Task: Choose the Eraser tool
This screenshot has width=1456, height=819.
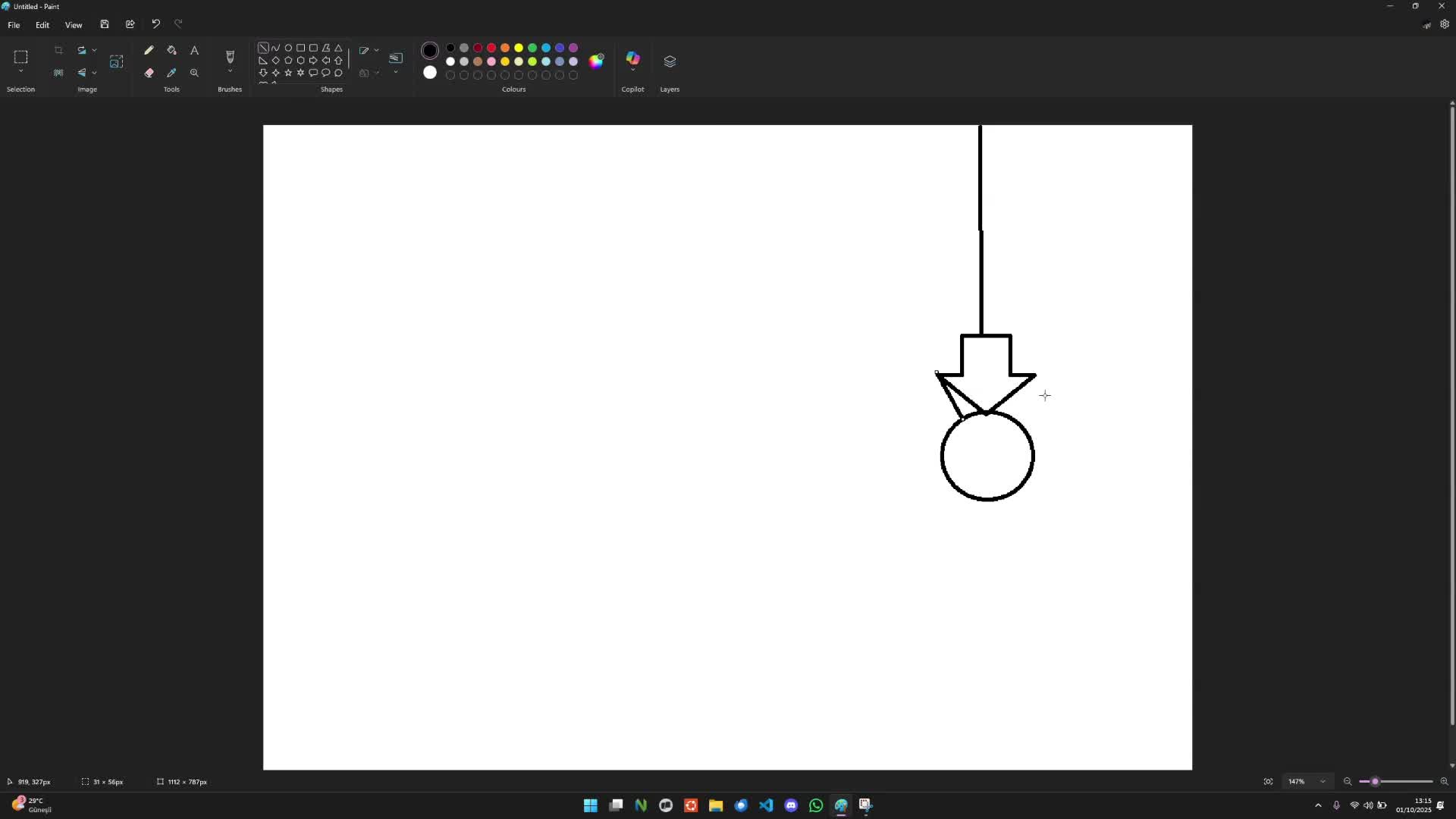Action: pos(149,73)
